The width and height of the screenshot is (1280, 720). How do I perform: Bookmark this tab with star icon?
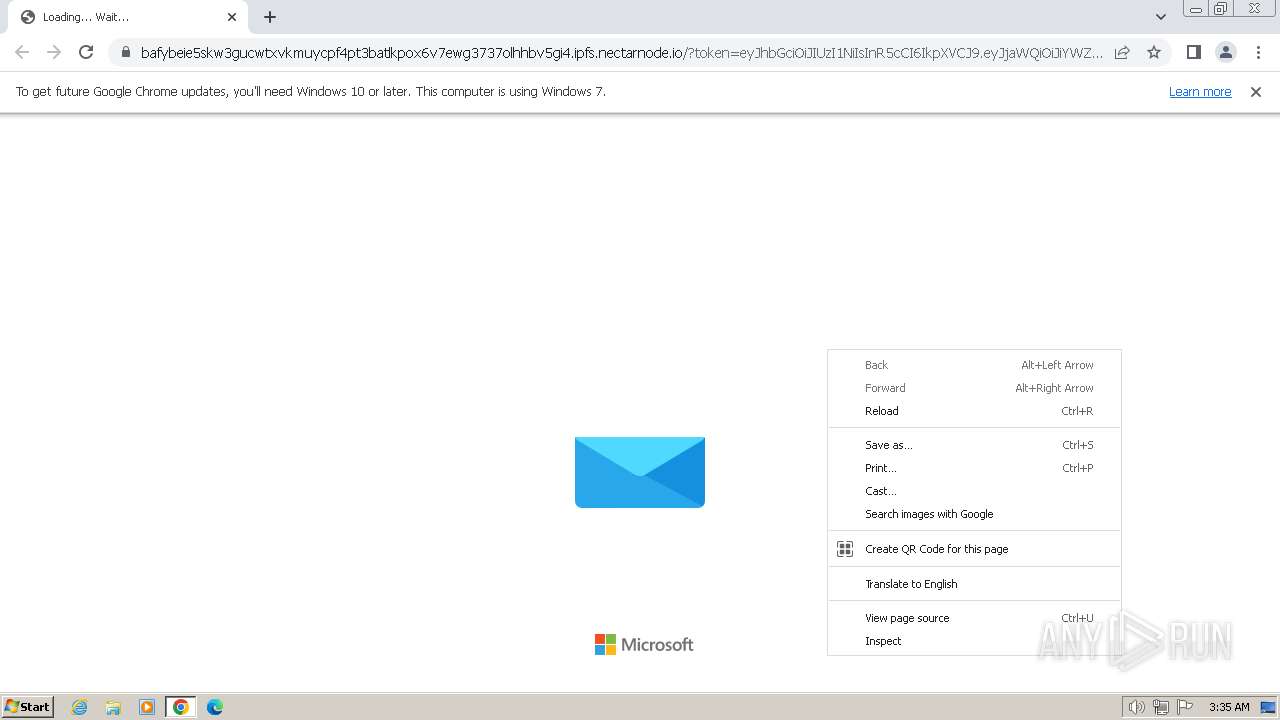point(1154,52)
